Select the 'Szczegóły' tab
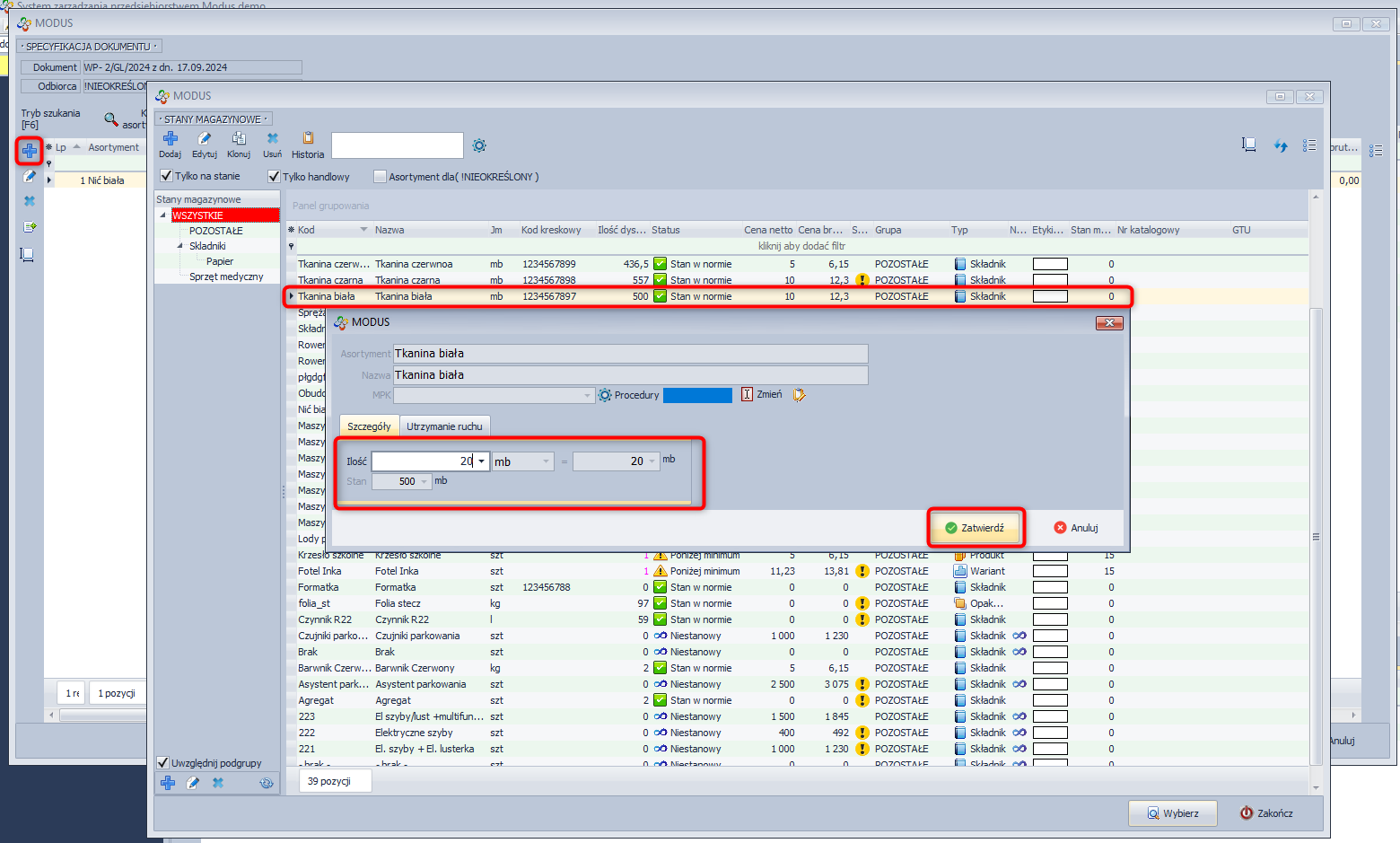 coord(369,426)
